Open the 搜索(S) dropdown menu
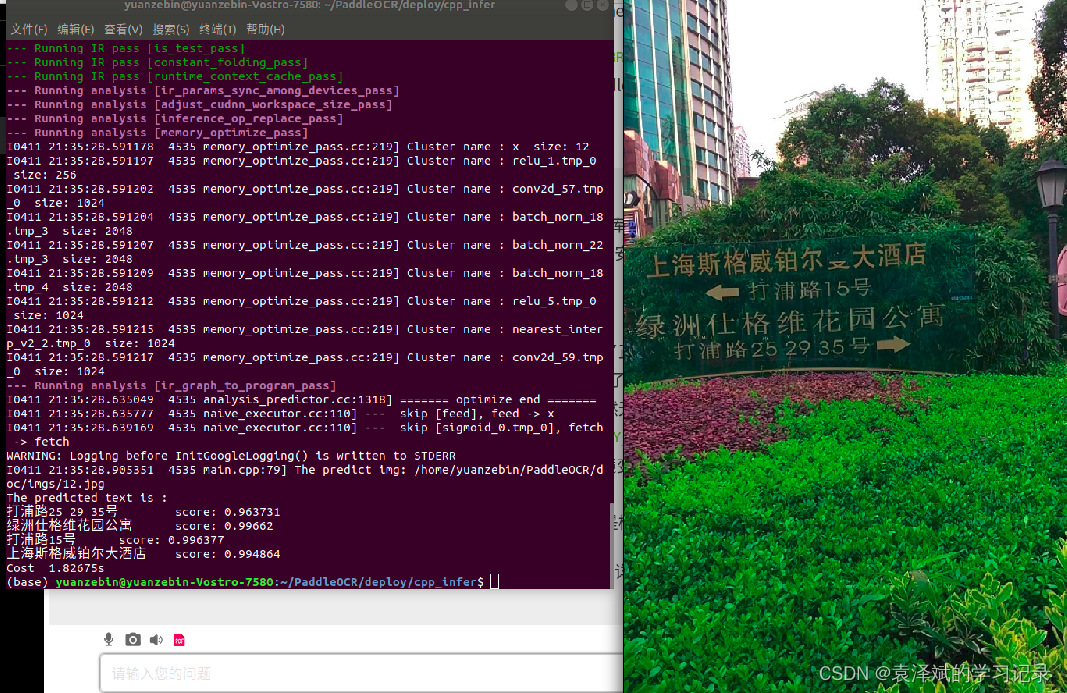Screen dimensions: 1067x693 point(169,29)
